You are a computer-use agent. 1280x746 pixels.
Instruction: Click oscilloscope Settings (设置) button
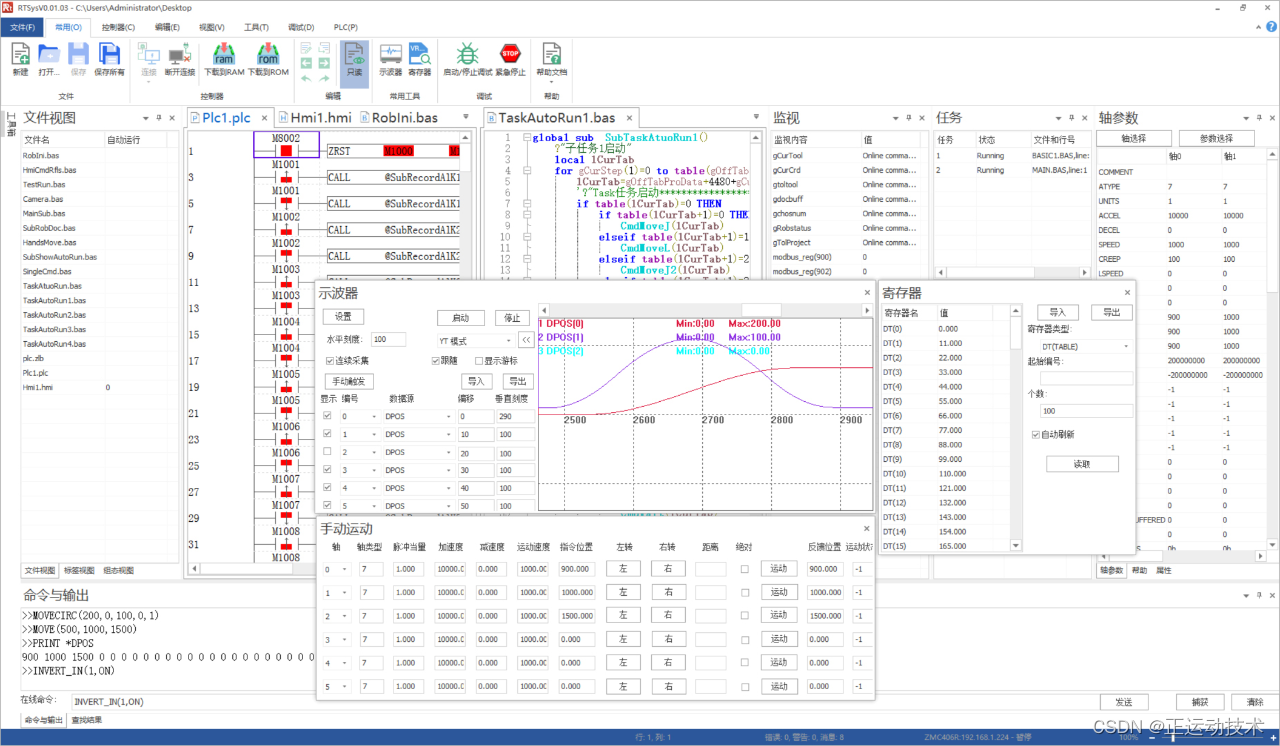pyautogui.click(x=343, y=316)
